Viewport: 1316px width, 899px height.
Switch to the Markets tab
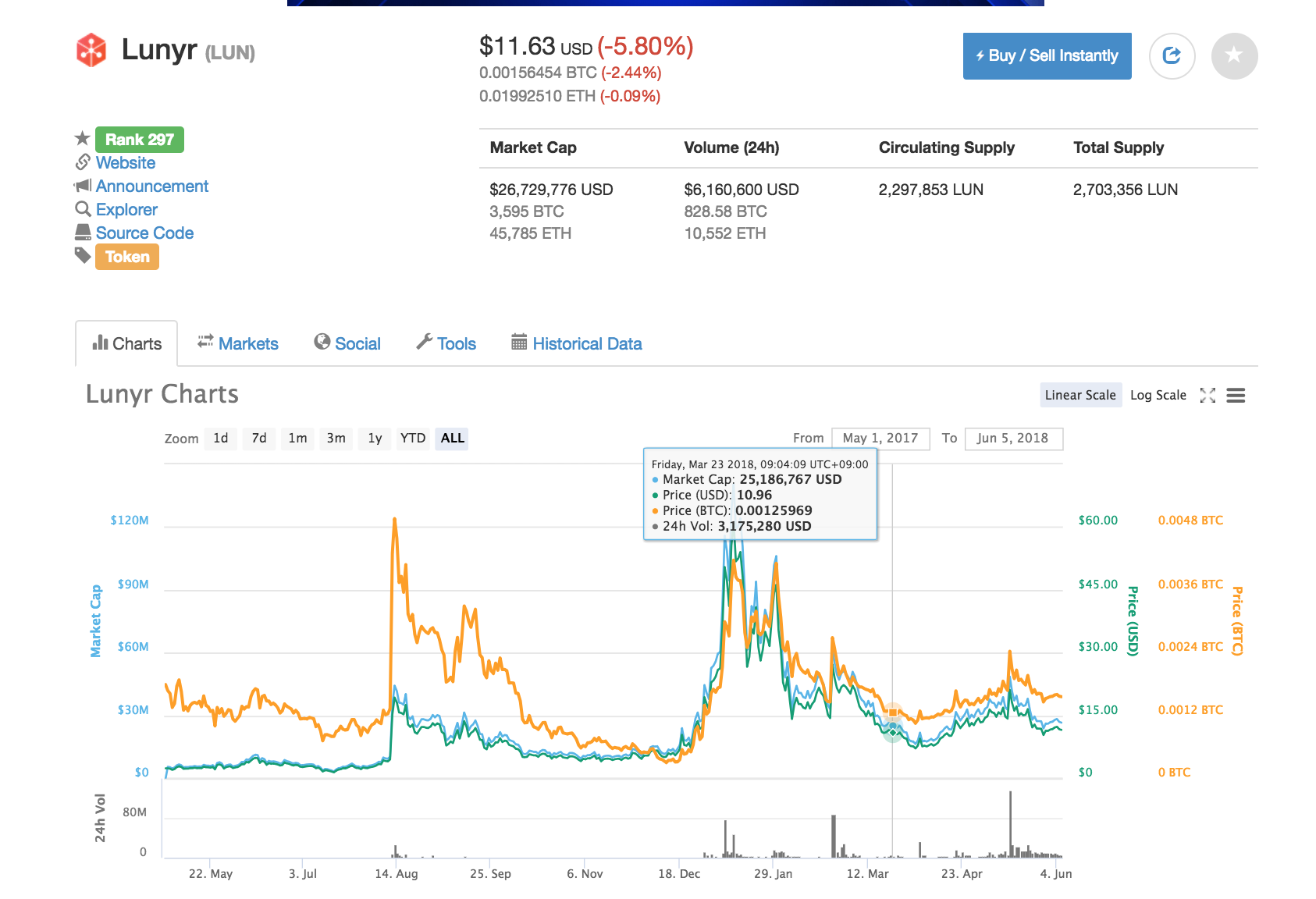point(237,343)
